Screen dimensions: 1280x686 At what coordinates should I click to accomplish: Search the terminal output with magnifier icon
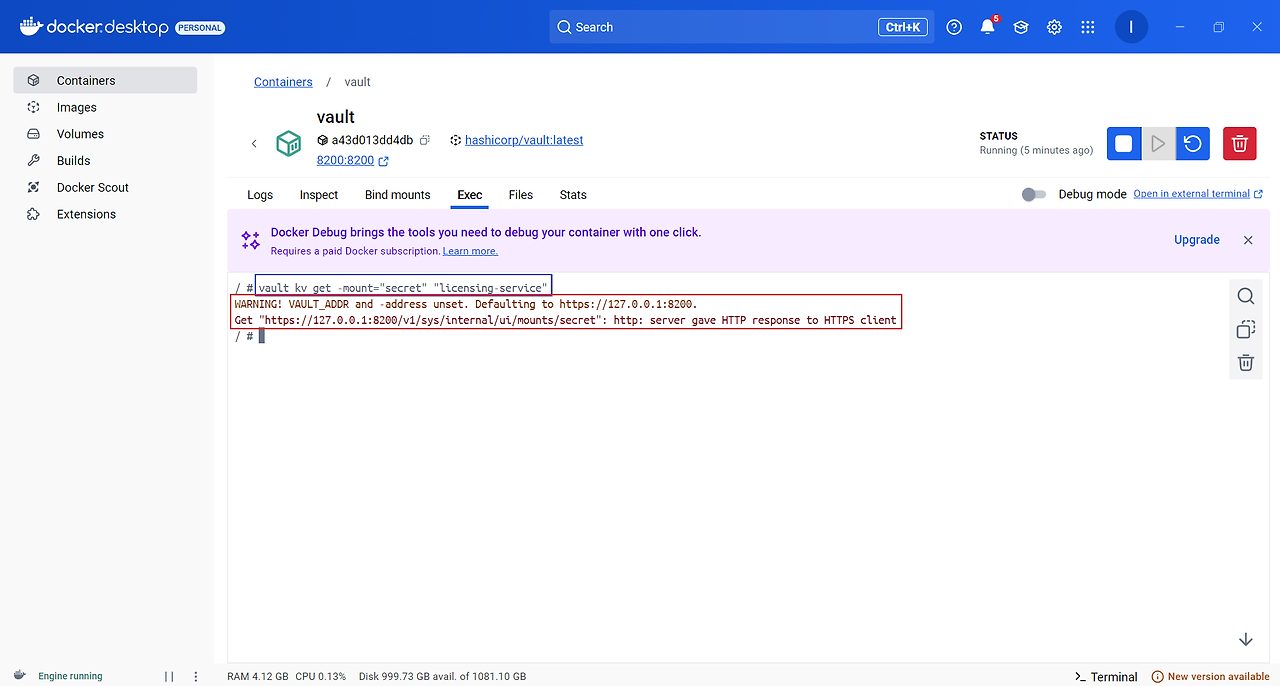pyautogui.click(x=1245, y=296)
